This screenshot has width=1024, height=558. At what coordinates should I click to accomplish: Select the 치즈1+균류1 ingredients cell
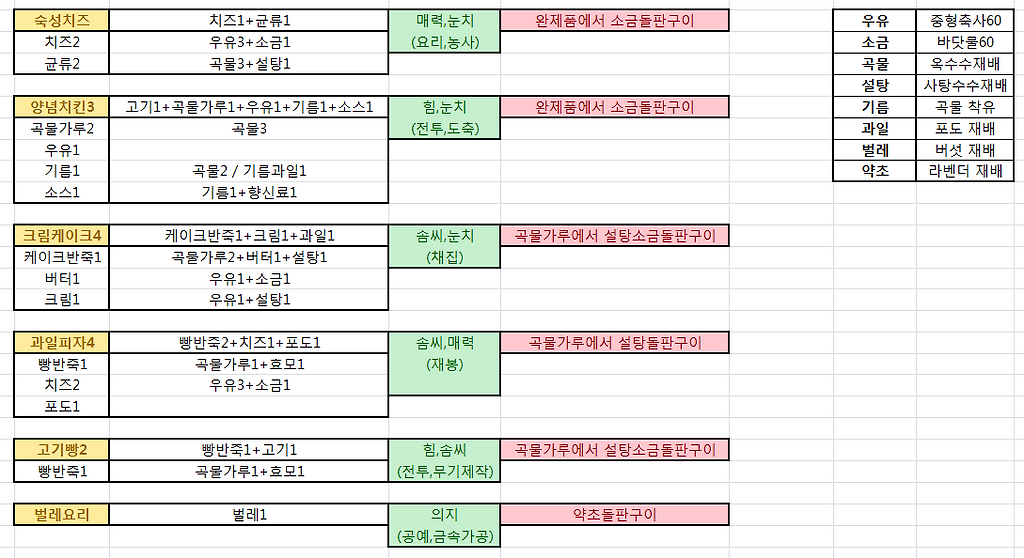249,20
